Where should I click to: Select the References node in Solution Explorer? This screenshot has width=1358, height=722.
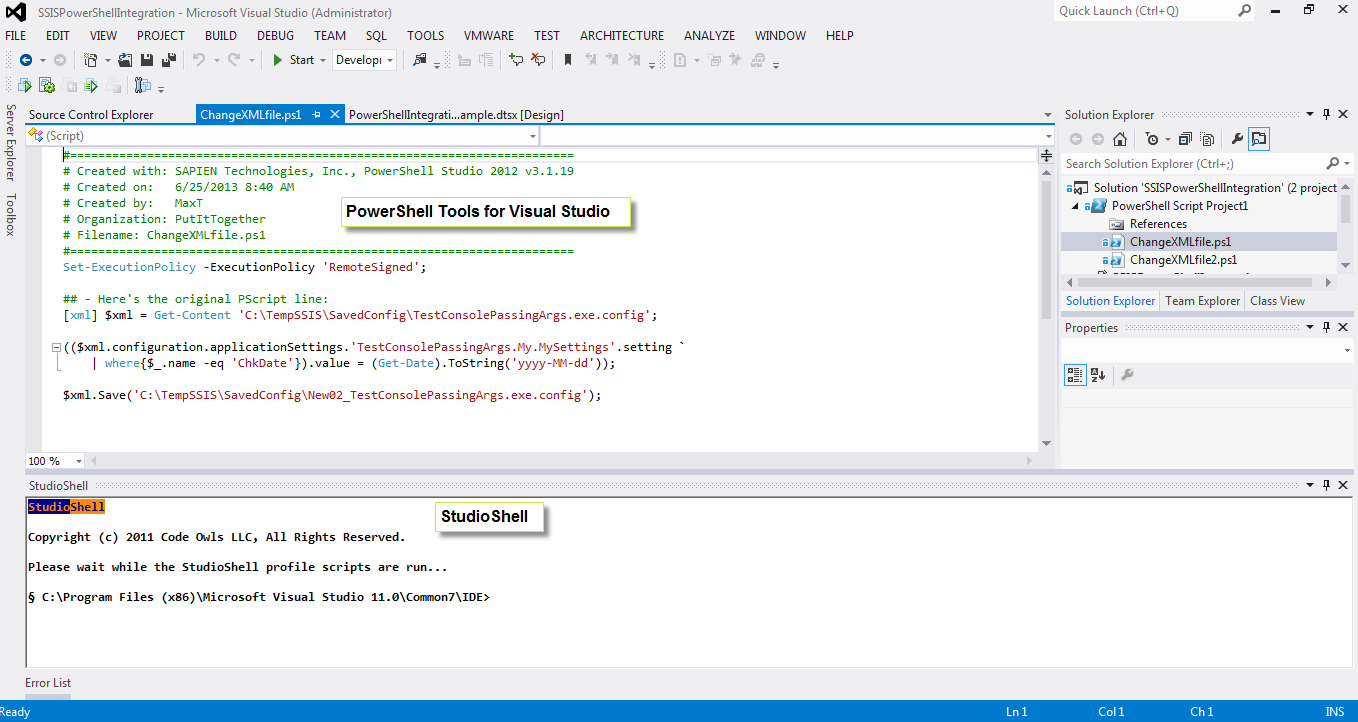pos(1158,224)
